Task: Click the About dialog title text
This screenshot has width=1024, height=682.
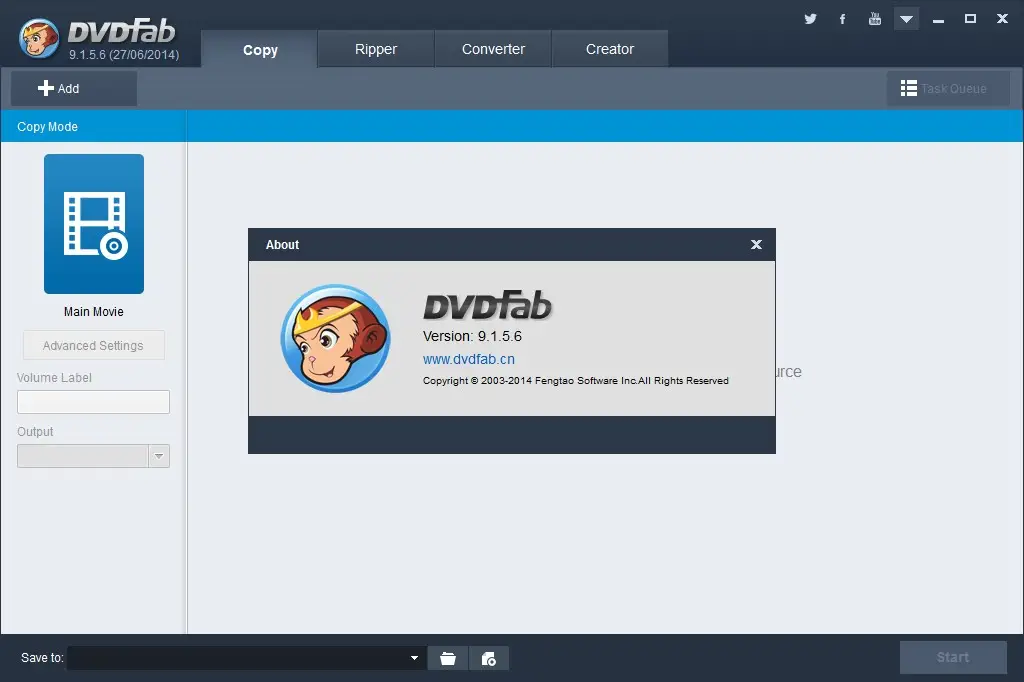Action: [282, 245]
